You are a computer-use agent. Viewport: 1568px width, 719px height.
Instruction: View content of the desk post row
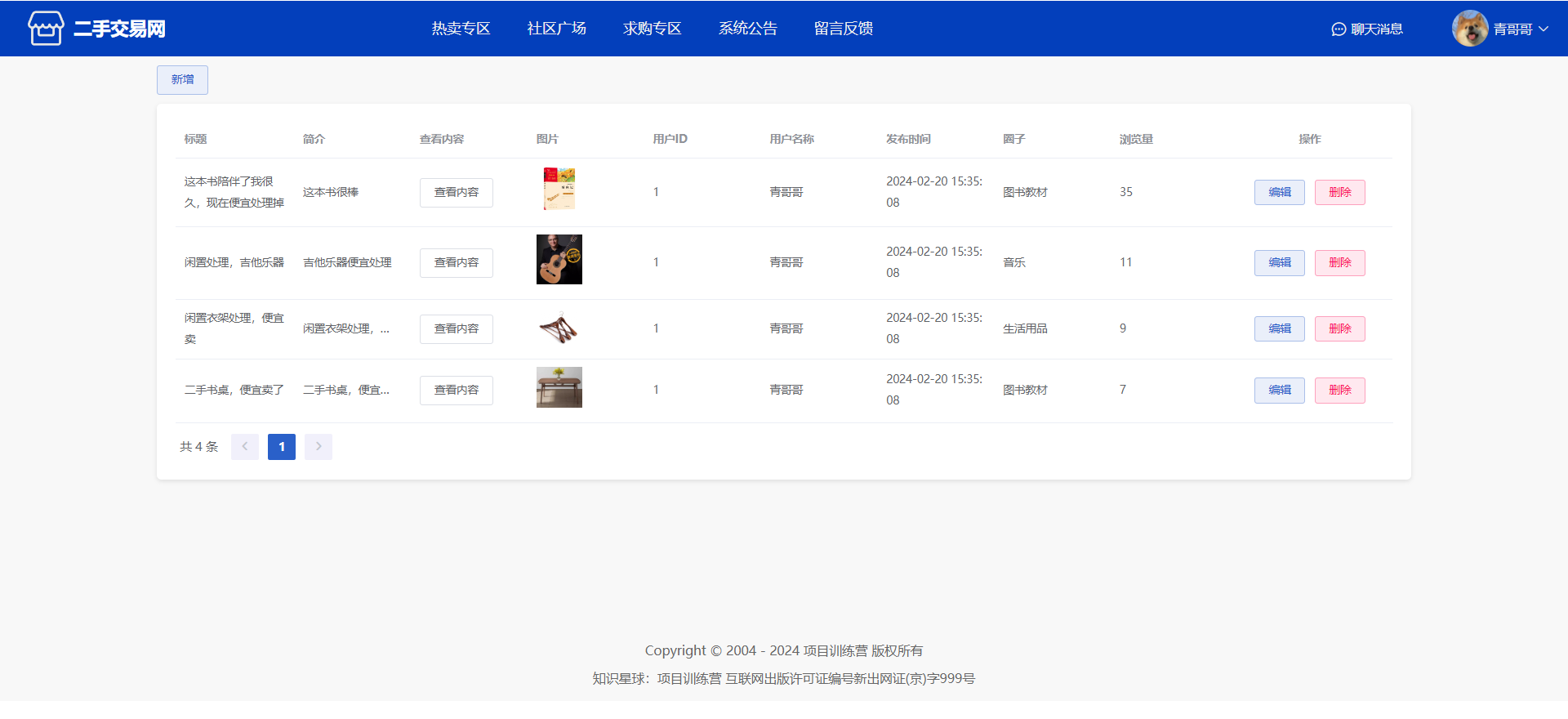point(457,391)
